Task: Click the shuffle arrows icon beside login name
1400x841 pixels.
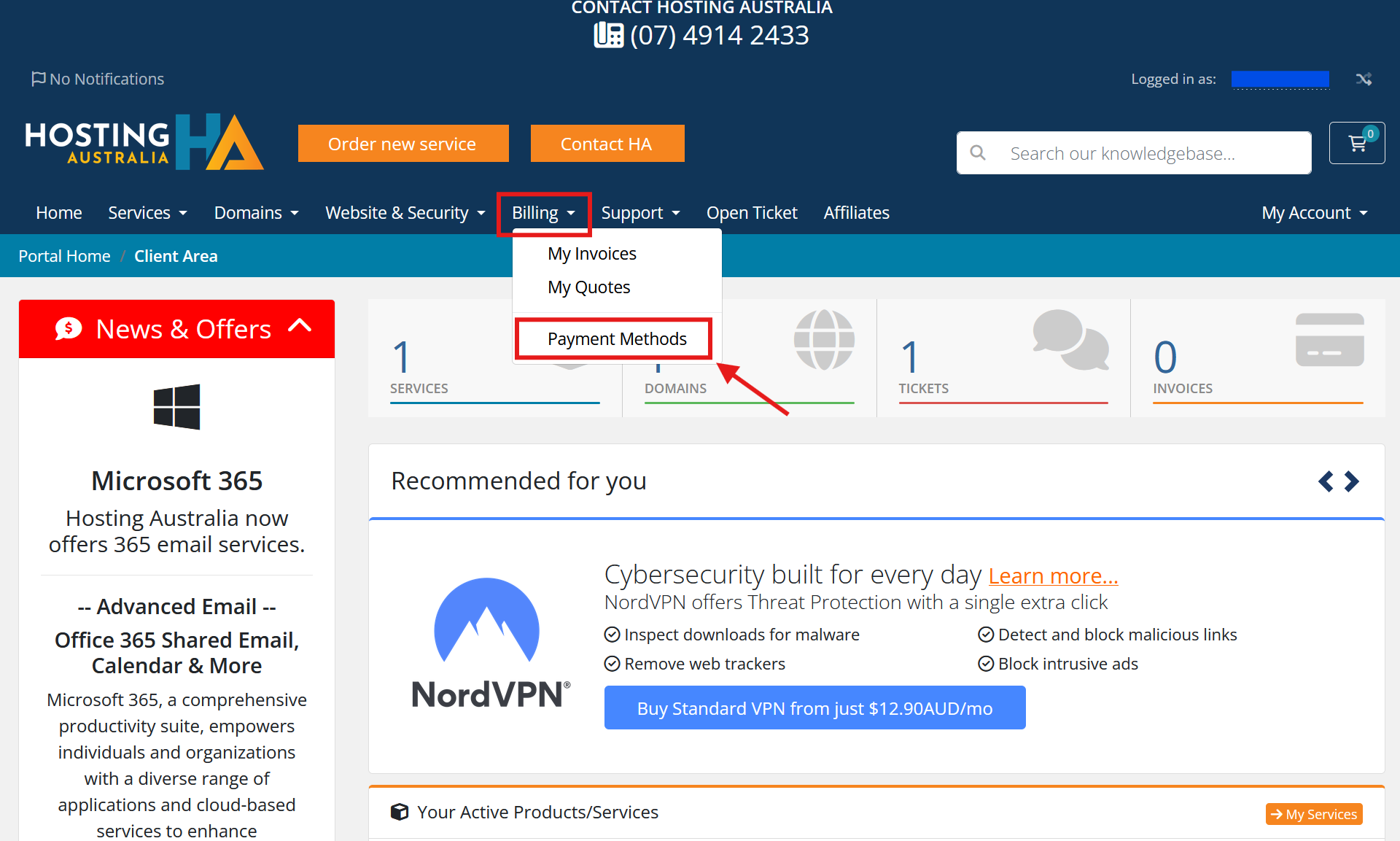Action: 1364,79
